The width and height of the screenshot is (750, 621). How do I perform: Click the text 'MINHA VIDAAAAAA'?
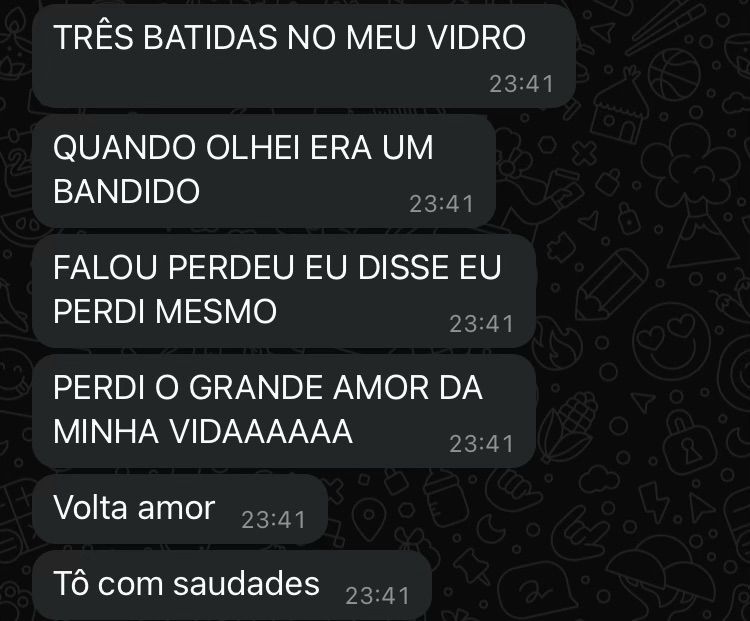click(x=203, y=432)
